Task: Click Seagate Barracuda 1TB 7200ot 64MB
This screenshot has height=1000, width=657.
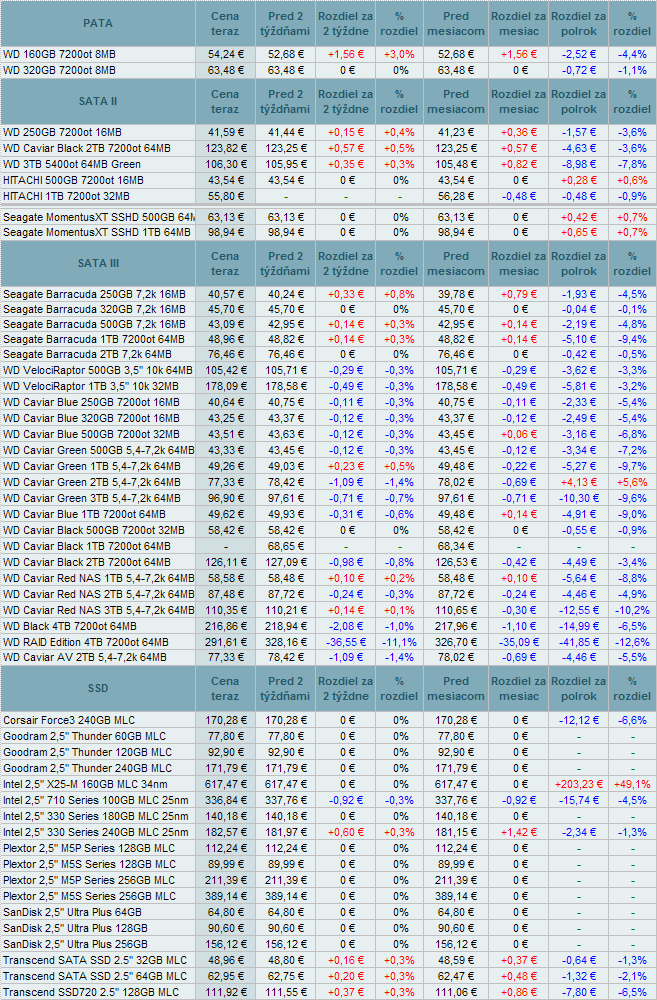Action: [x=94, y=340]
